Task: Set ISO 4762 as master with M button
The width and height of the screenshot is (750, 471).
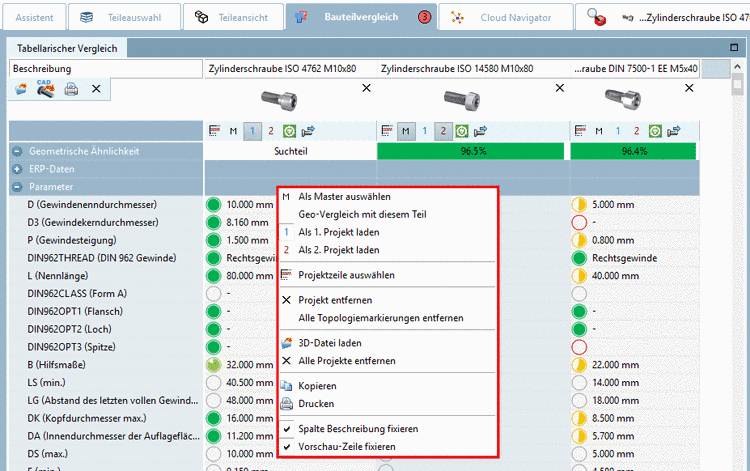Action: click(233, 131)
